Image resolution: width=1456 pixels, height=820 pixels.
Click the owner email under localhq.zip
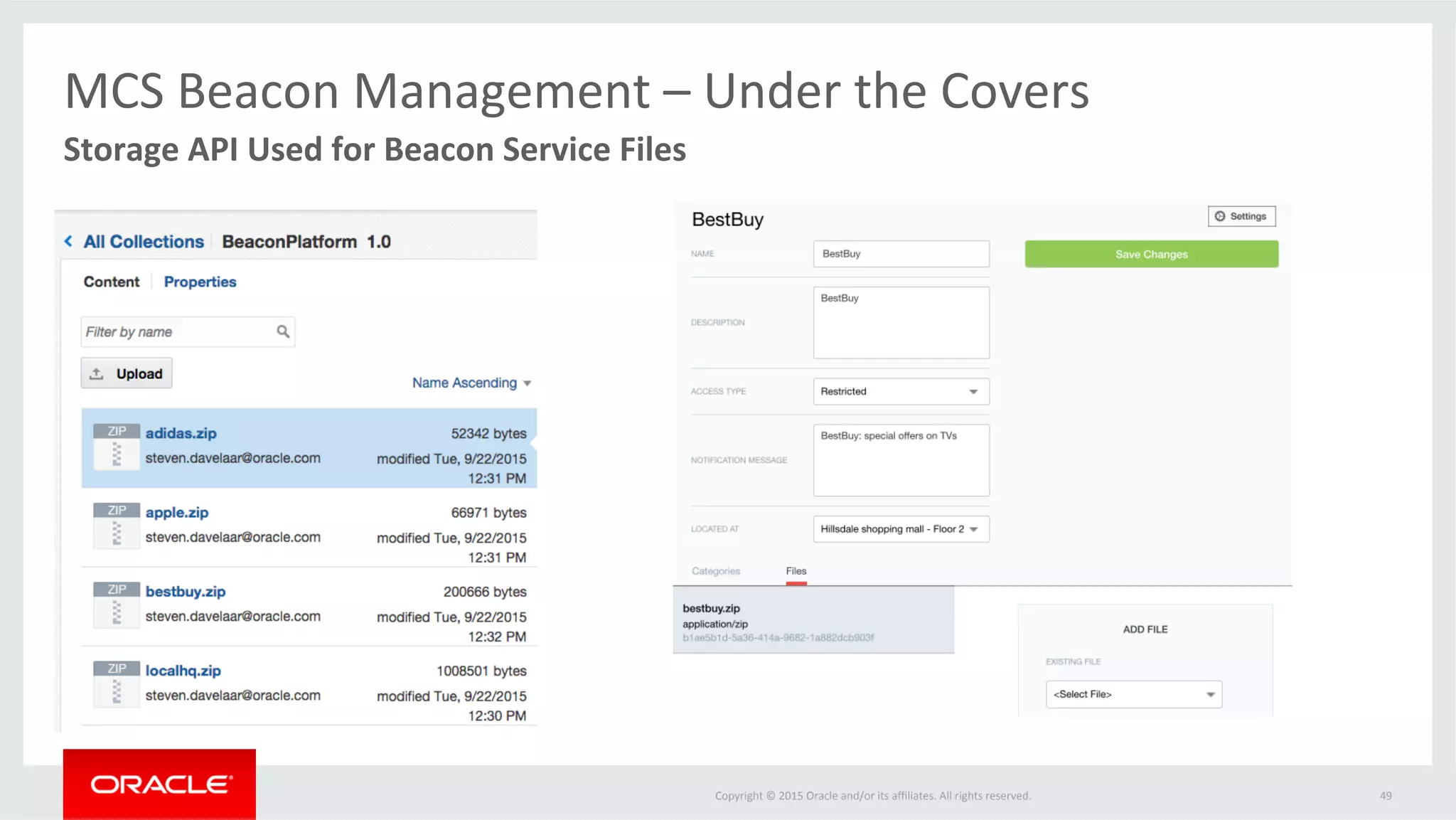pyautogui.click(x=232, y=696)
